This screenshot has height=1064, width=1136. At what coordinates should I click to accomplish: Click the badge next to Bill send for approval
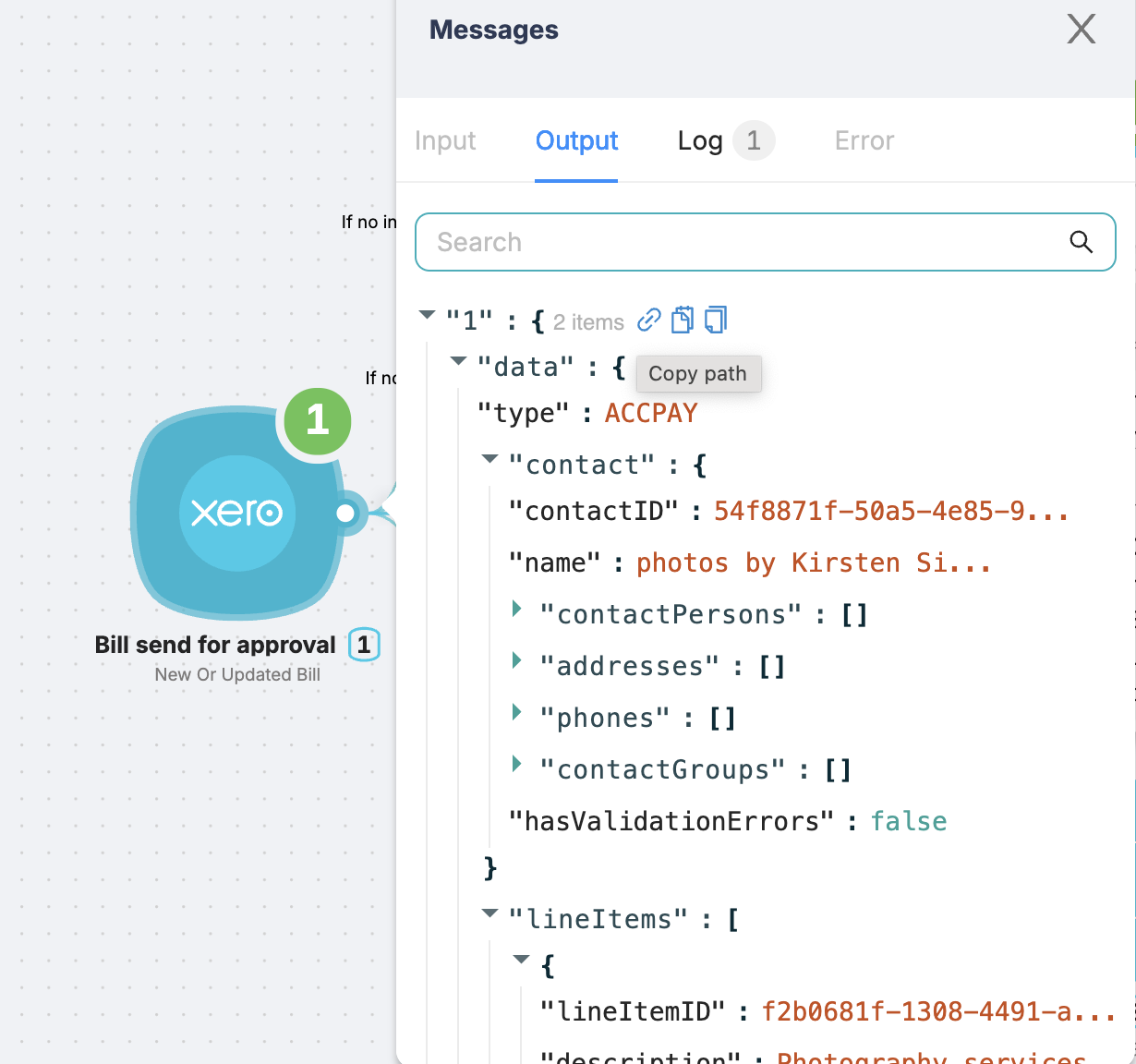(364, 645)
